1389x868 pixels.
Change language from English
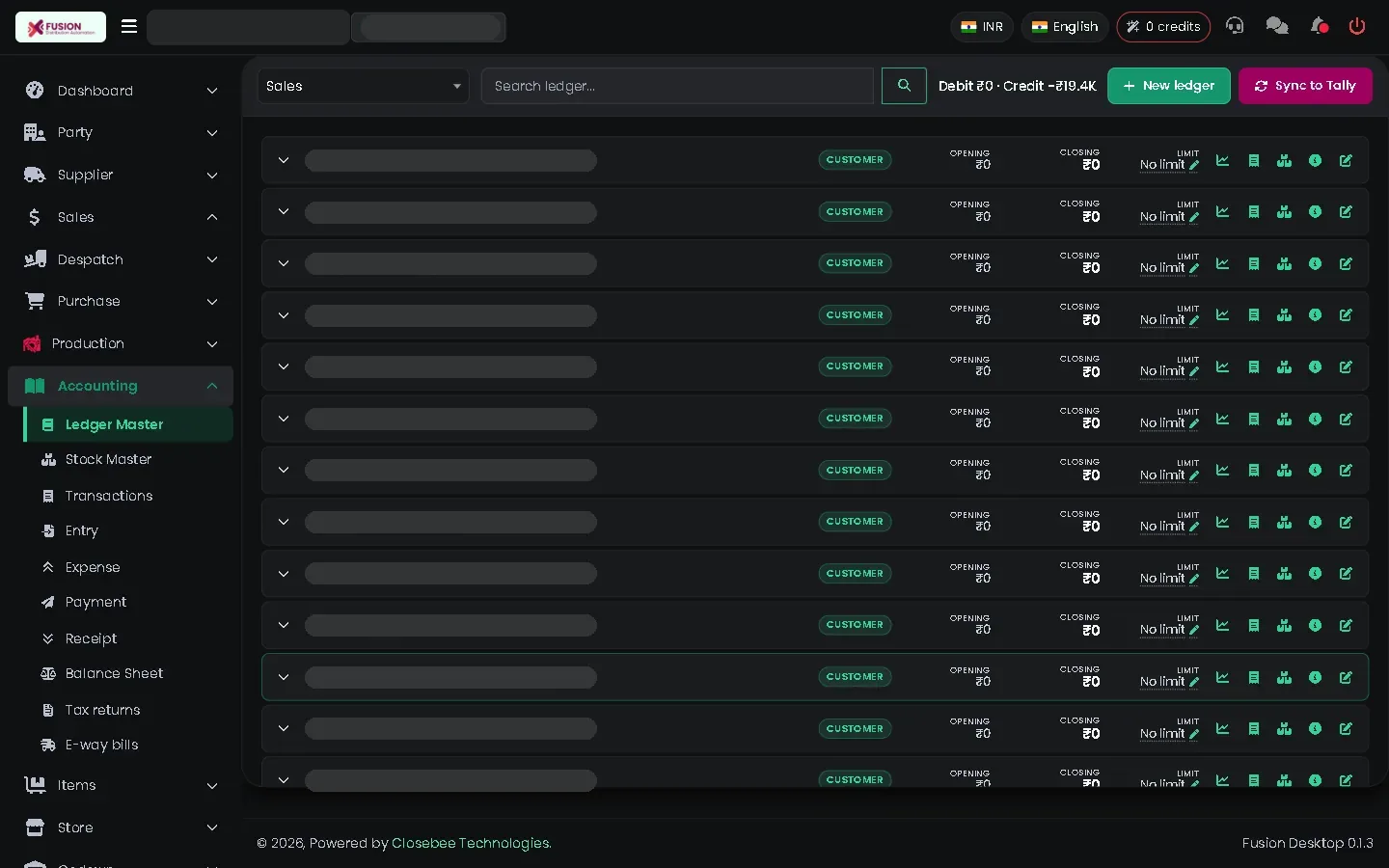pyautogui.click(x=1065, y=27)
